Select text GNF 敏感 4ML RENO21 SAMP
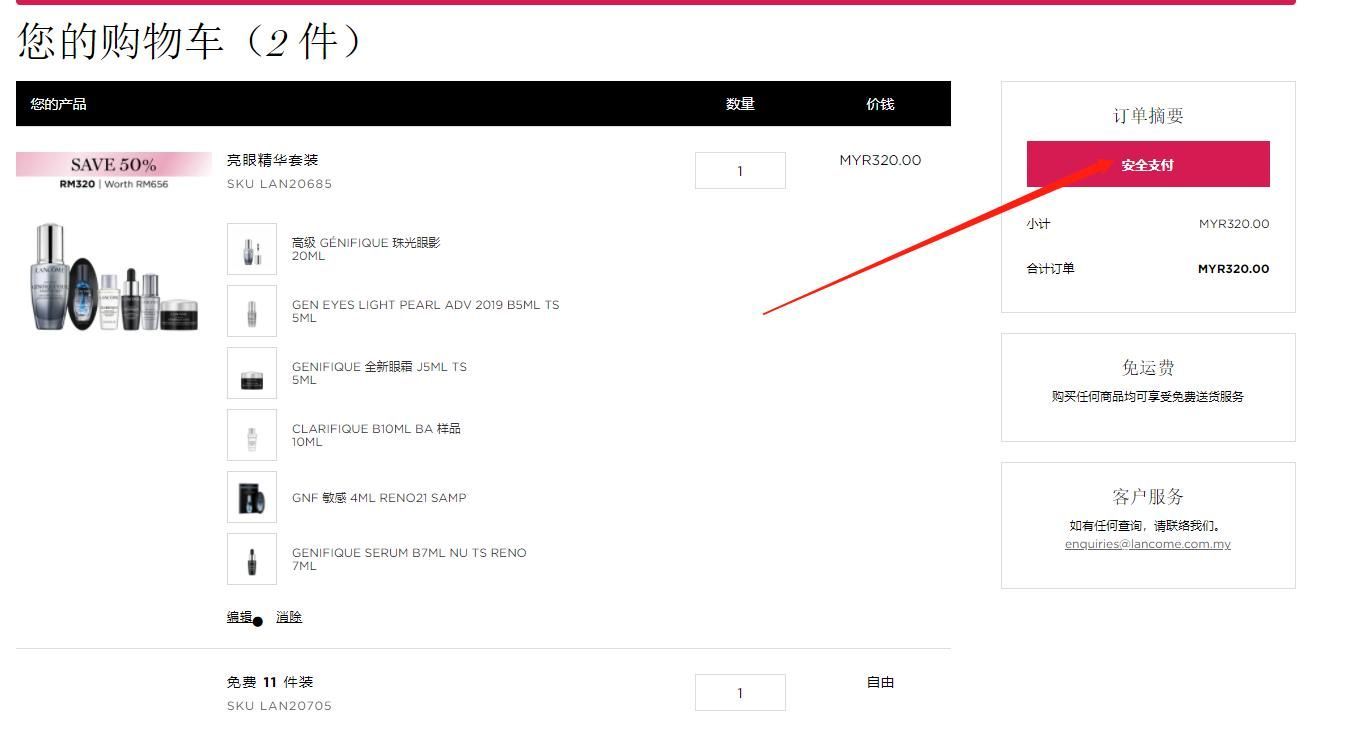Viewport: 1362px width, 729px height. point(379,497)
